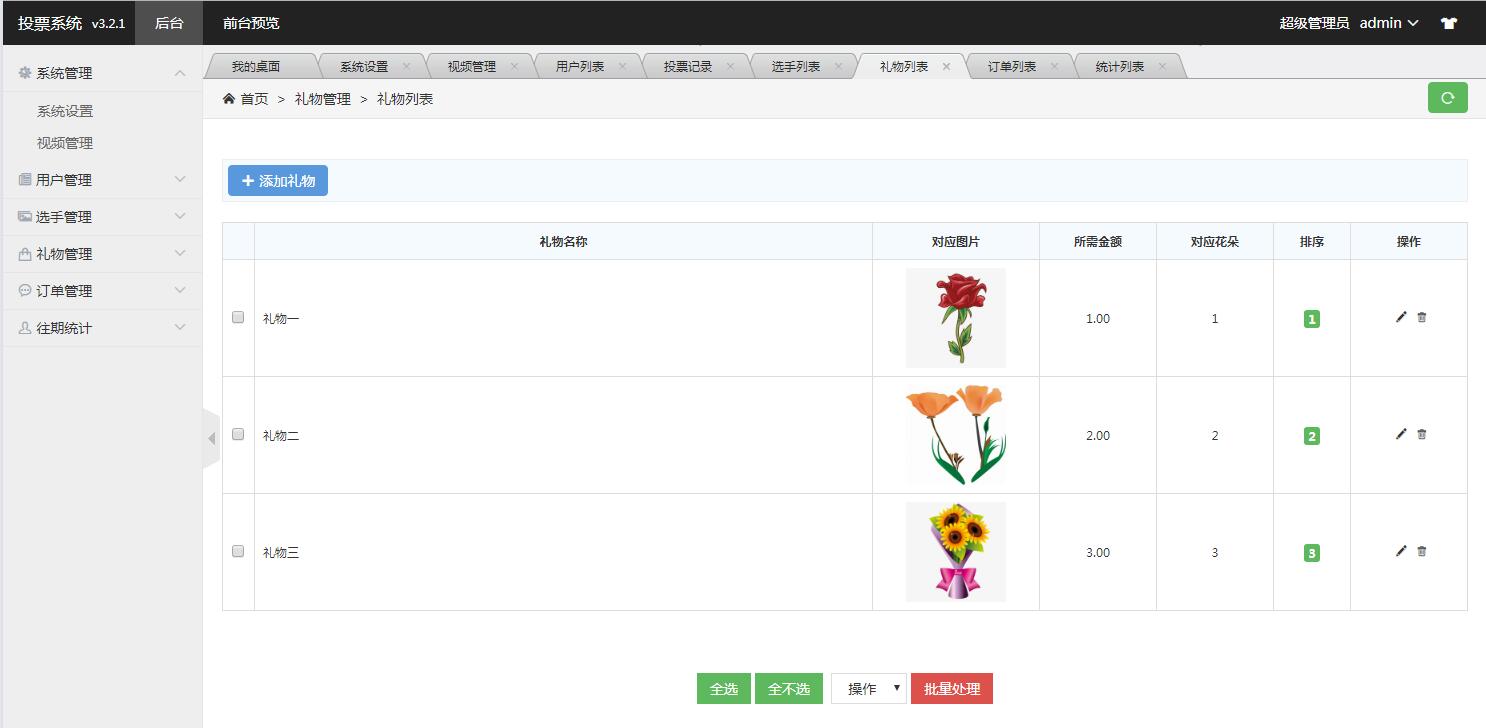Open the 前台预览 top menu item
The width and height of the screenshot is (1486, 728).
[251, 23]
